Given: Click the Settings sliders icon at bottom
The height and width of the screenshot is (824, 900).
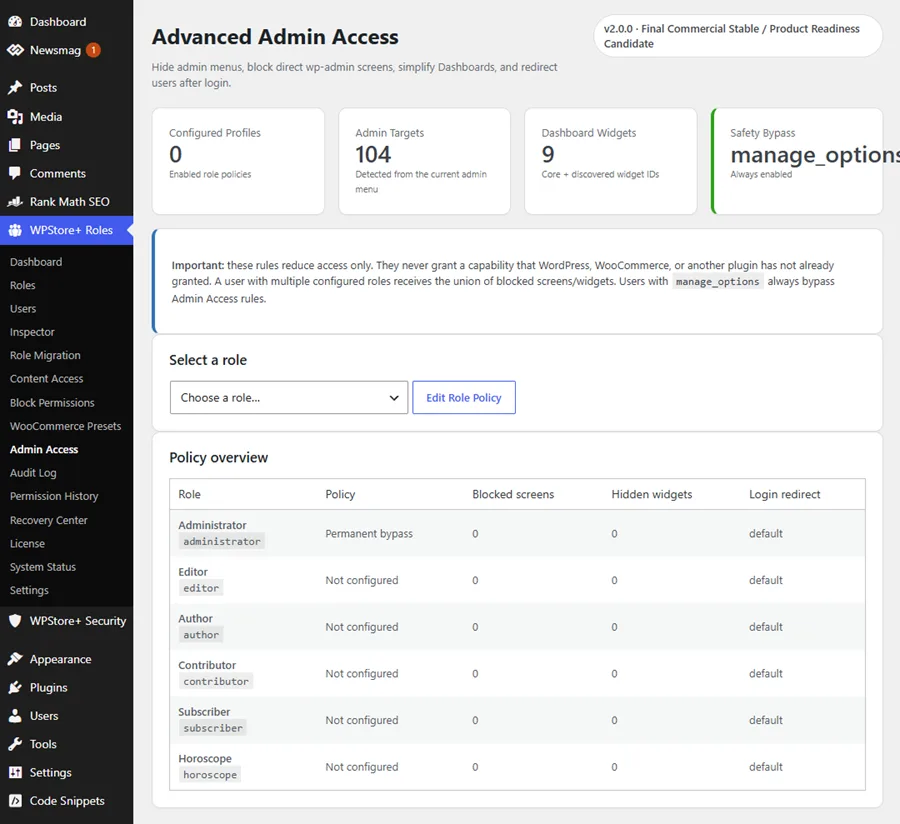Looking at the screenshot, I should pos(15,772).
